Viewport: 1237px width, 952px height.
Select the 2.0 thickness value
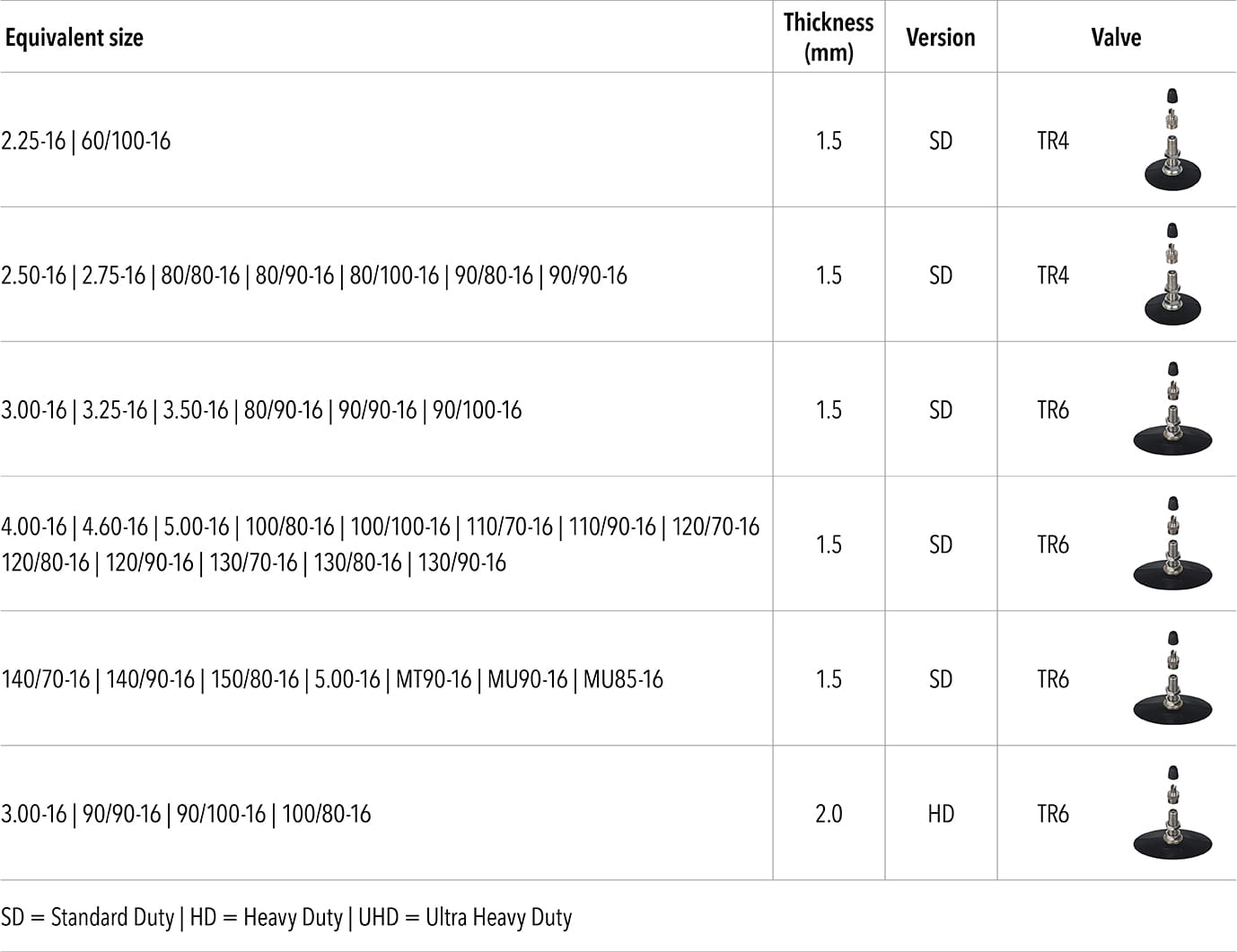(x=829, y=814)
